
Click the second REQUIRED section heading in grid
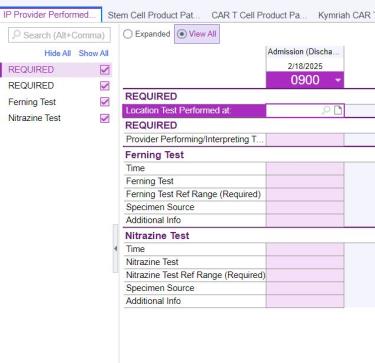[x=151, y=126]
